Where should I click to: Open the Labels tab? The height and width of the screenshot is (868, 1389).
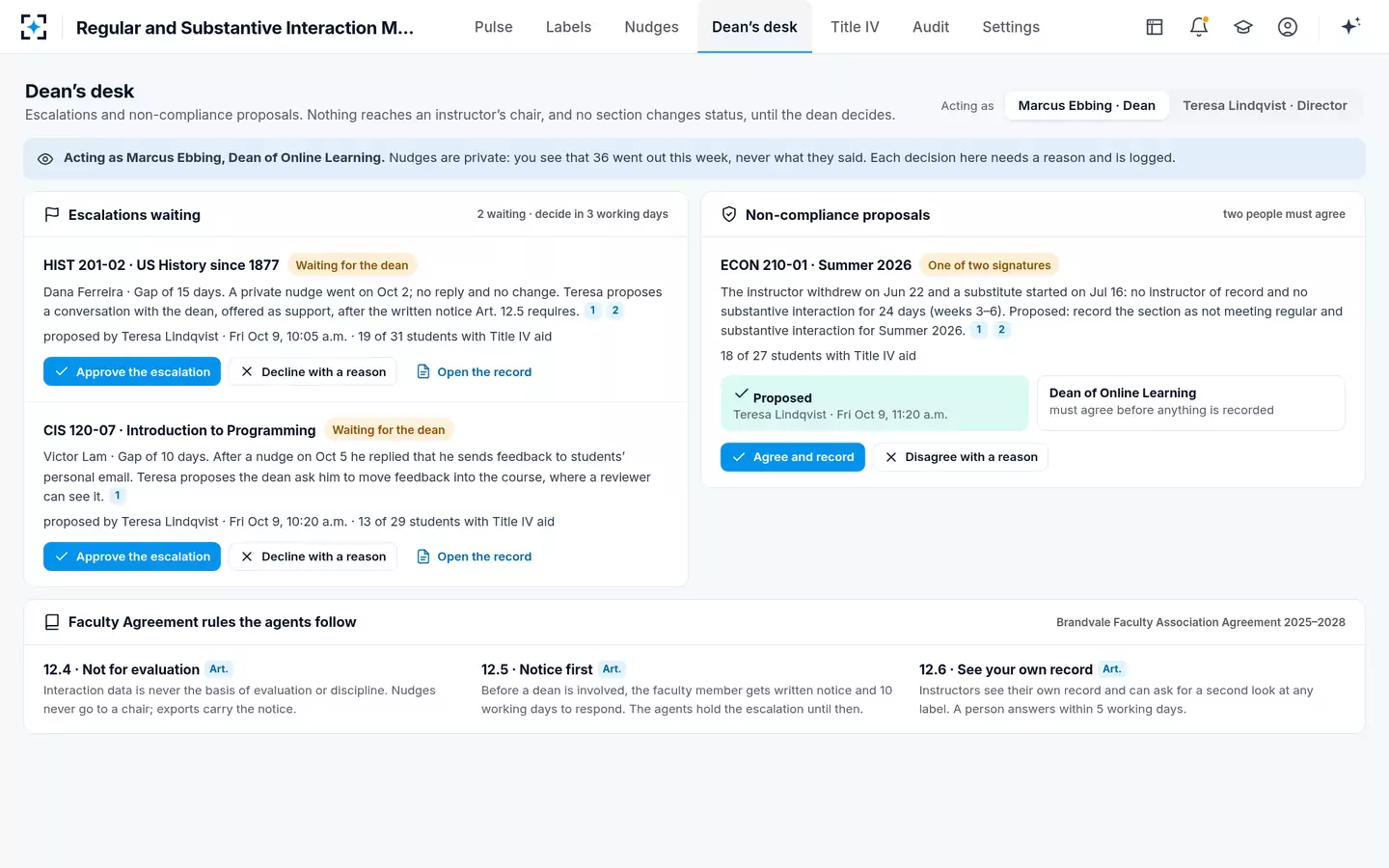pos(568,27)
